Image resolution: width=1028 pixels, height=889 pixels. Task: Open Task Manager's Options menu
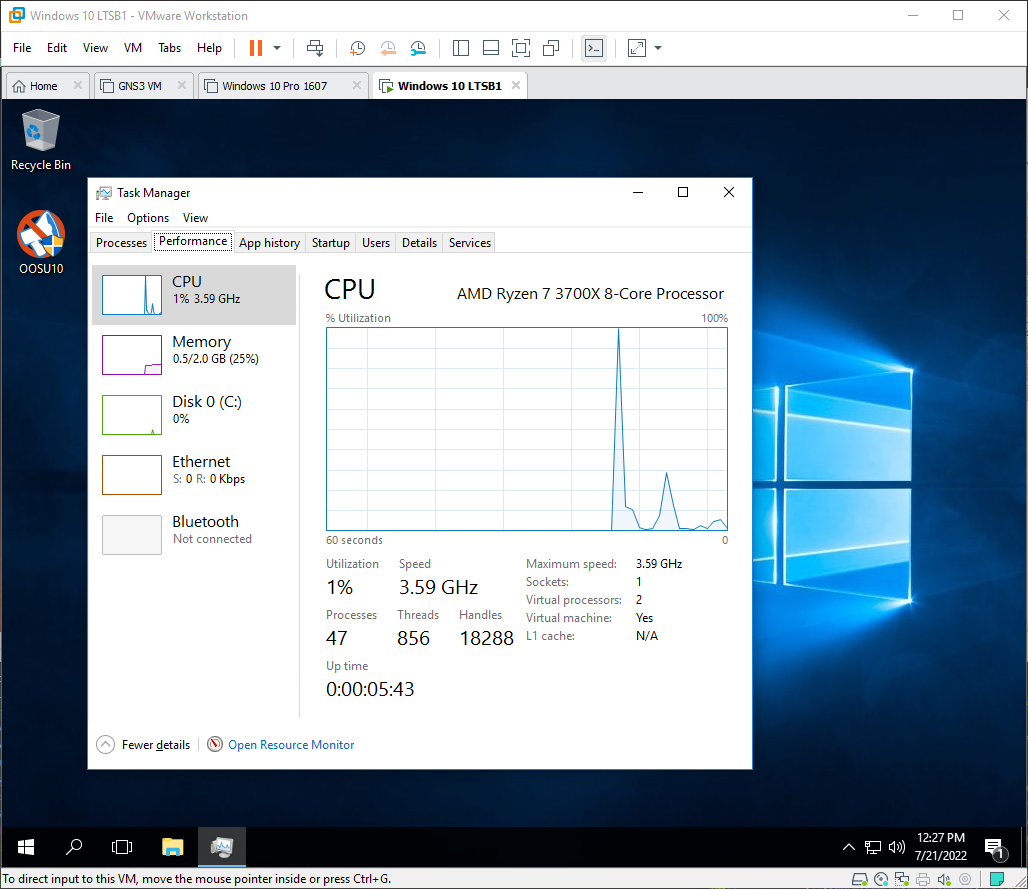pyautogui.click(x=148, y=218)
